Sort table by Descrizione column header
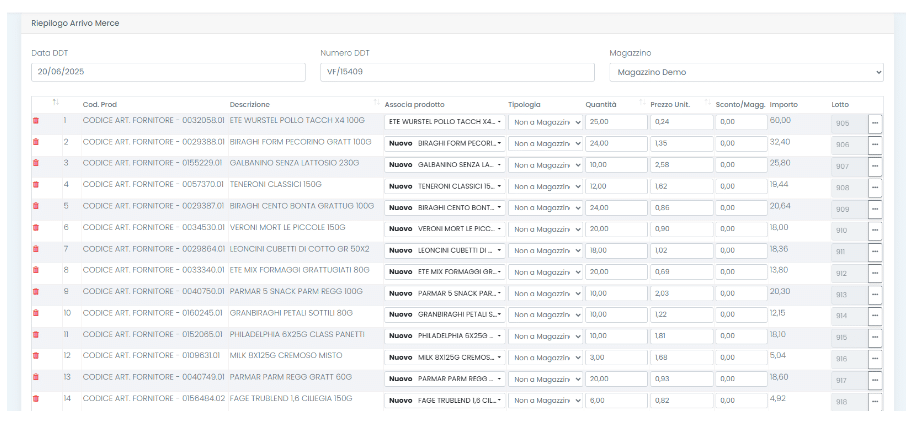 pos(250,104)
